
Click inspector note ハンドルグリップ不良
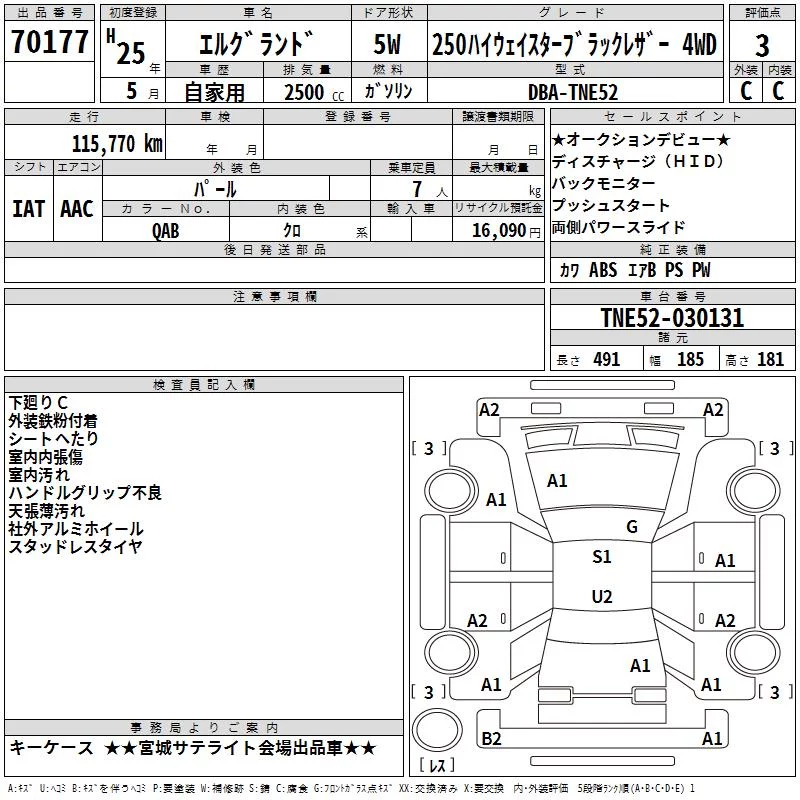(x=85, y=492)
